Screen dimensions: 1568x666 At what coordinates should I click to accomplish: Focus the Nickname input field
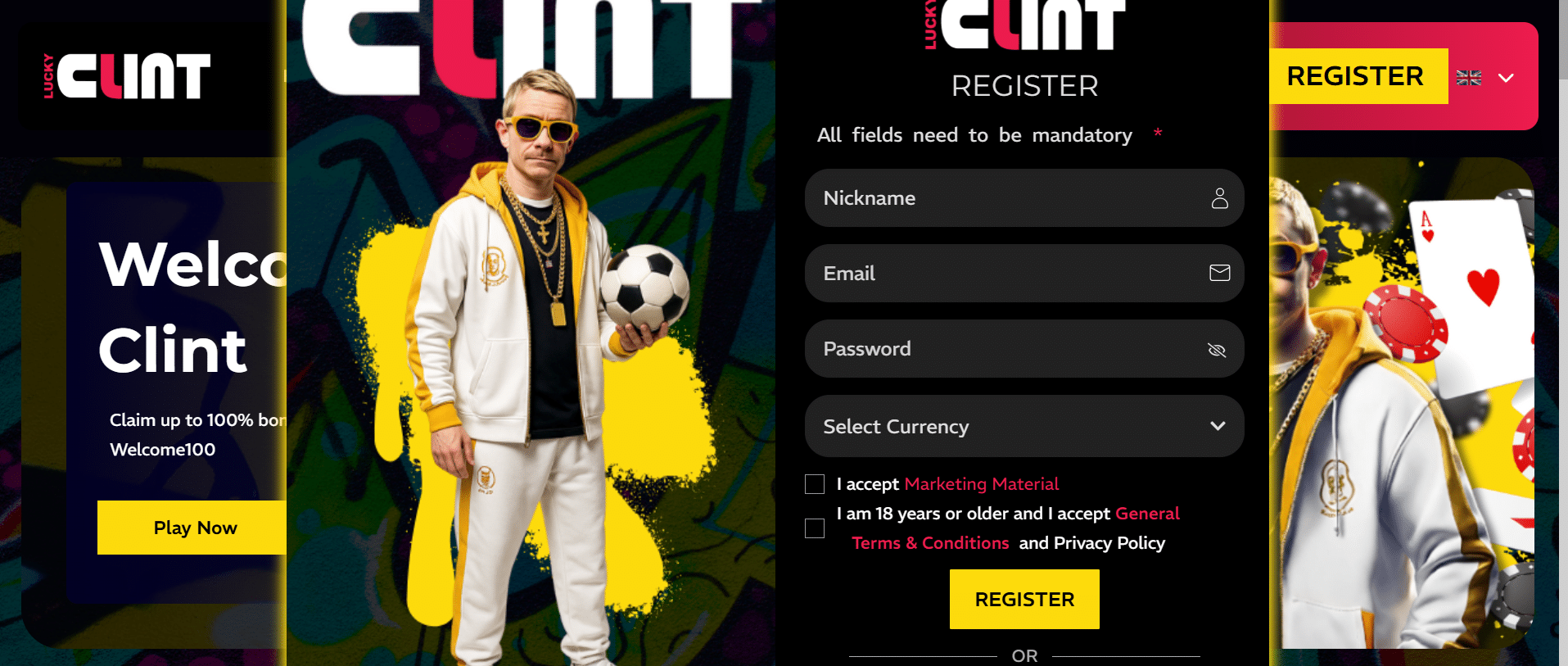click(1024, 198)
